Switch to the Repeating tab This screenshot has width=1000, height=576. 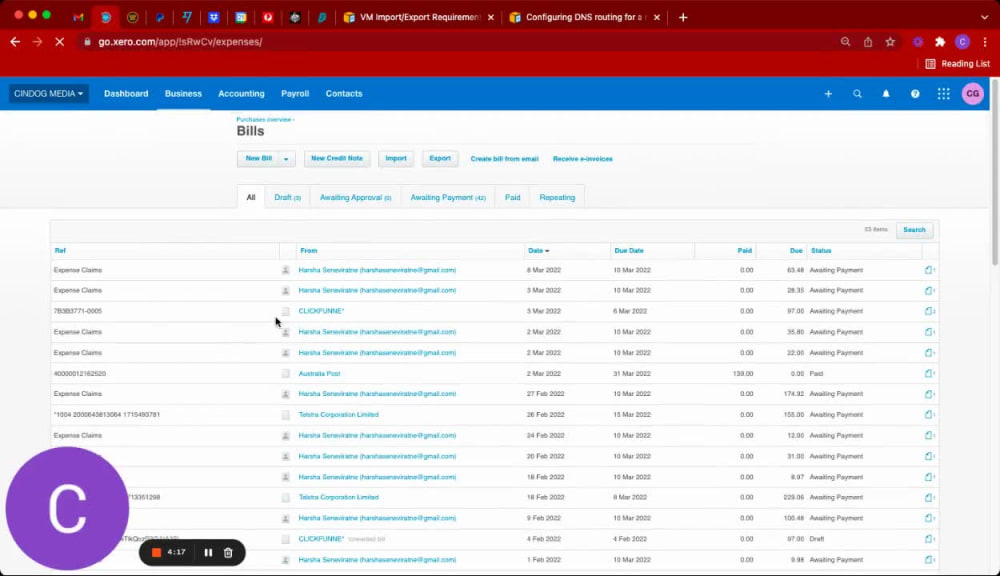pos(557,198)
